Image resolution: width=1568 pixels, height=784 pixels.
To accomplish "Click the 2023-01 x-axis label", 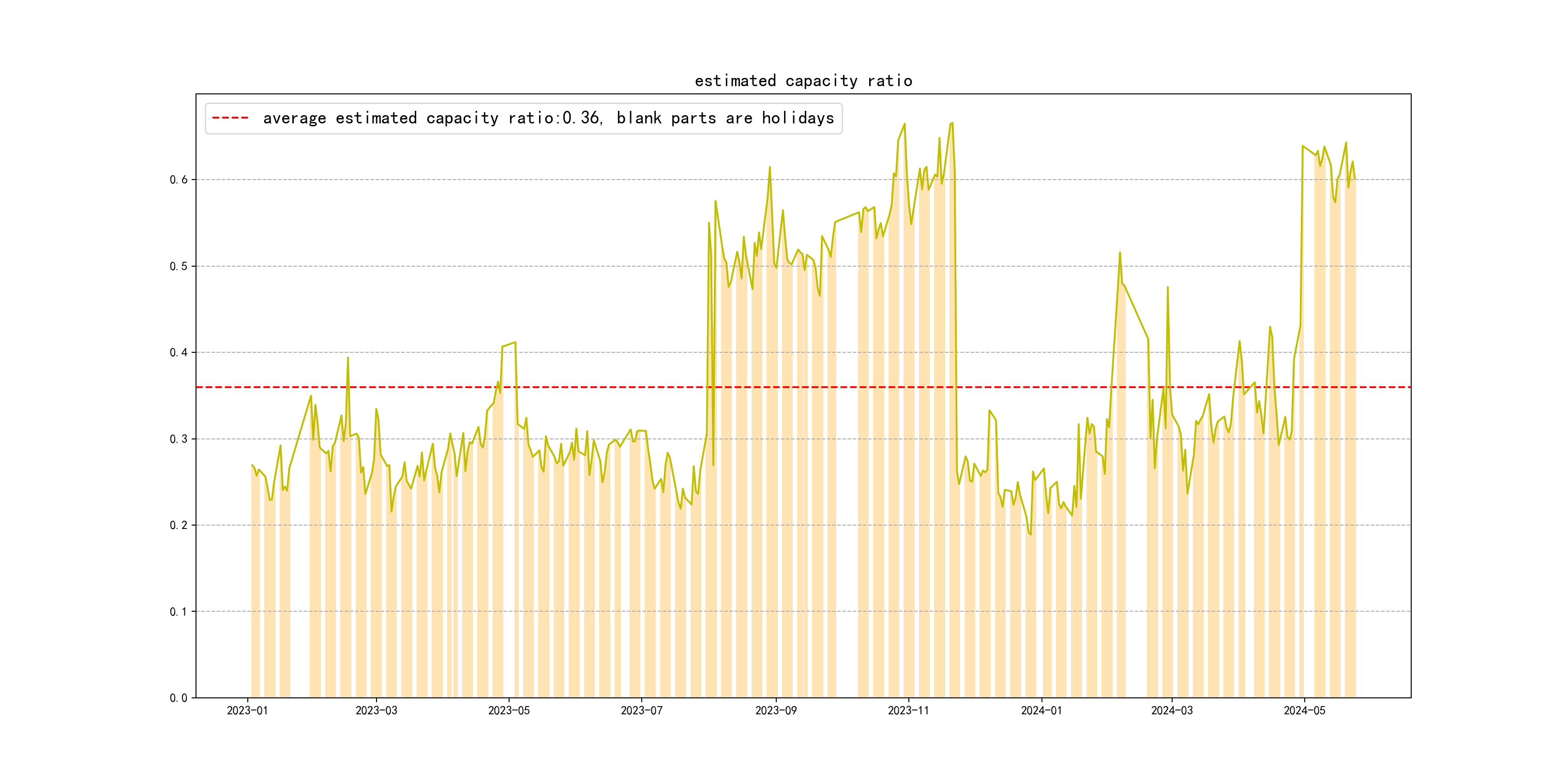I will 247,710.
